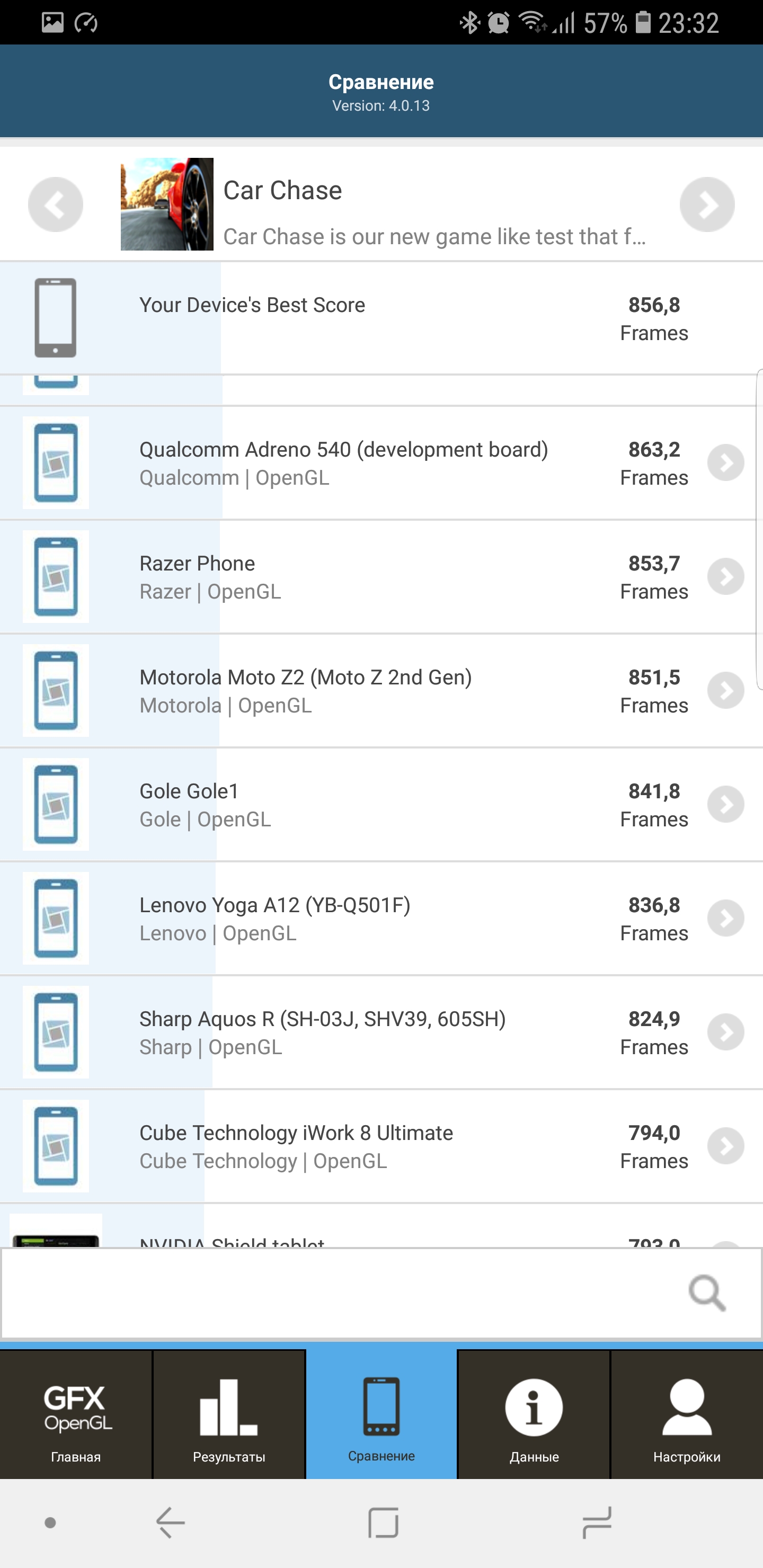Open the Lenovo Yoga A12 entry
The width and height of the screenshot is (763, 1568).
[274, 918]
